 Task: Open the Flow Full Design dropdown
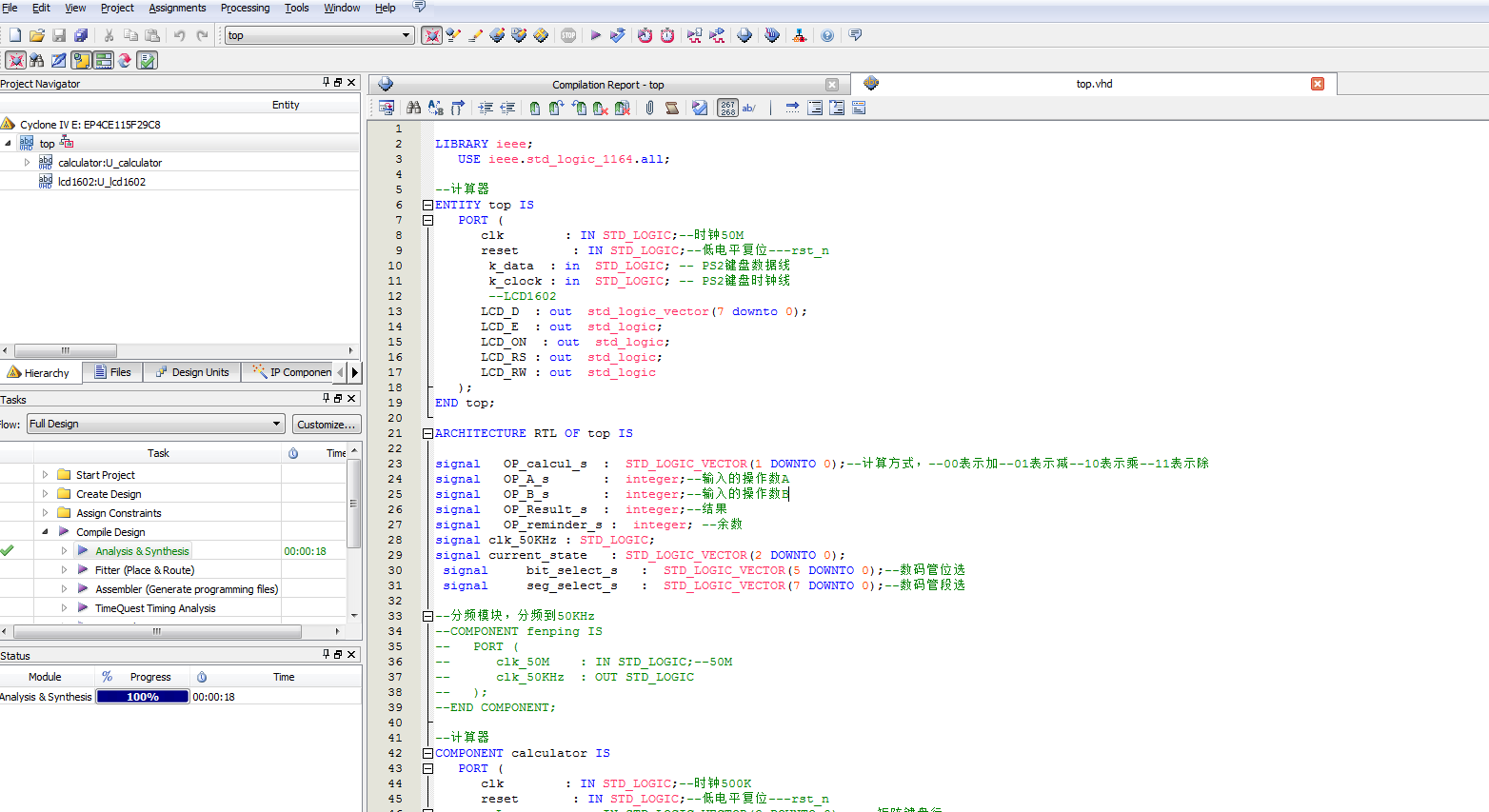point(276,424)
